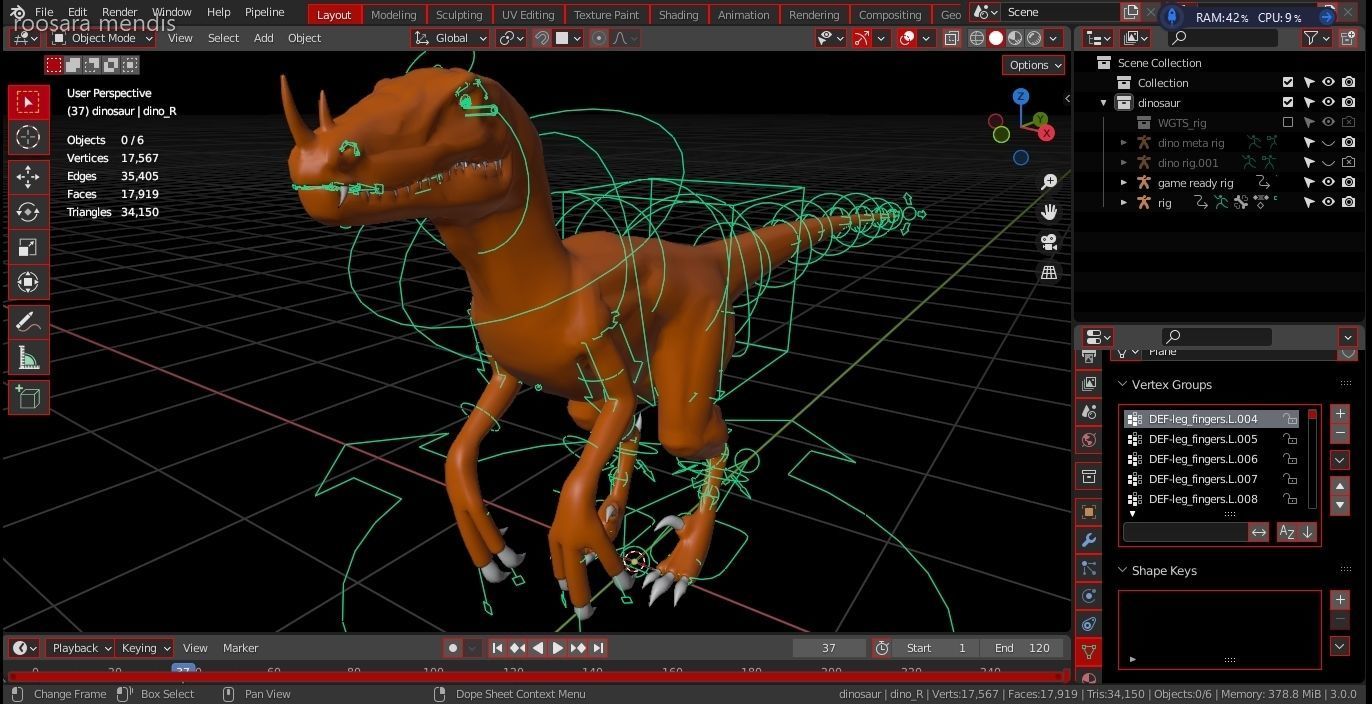Open the Pipeline menu
This screenshot has width=1372, height=704.
click(x=264, y=12)
